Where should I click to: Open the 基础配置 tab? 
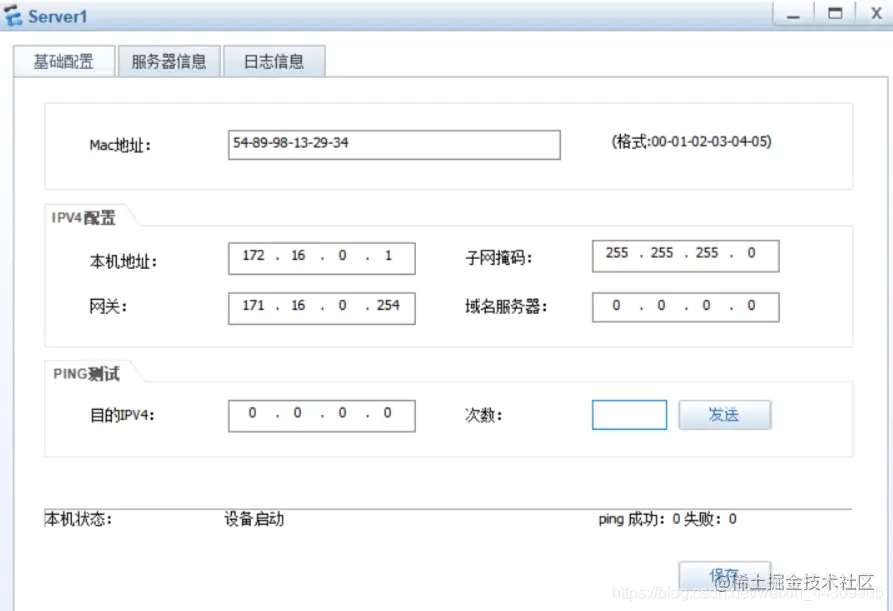(x=64, y=61)
